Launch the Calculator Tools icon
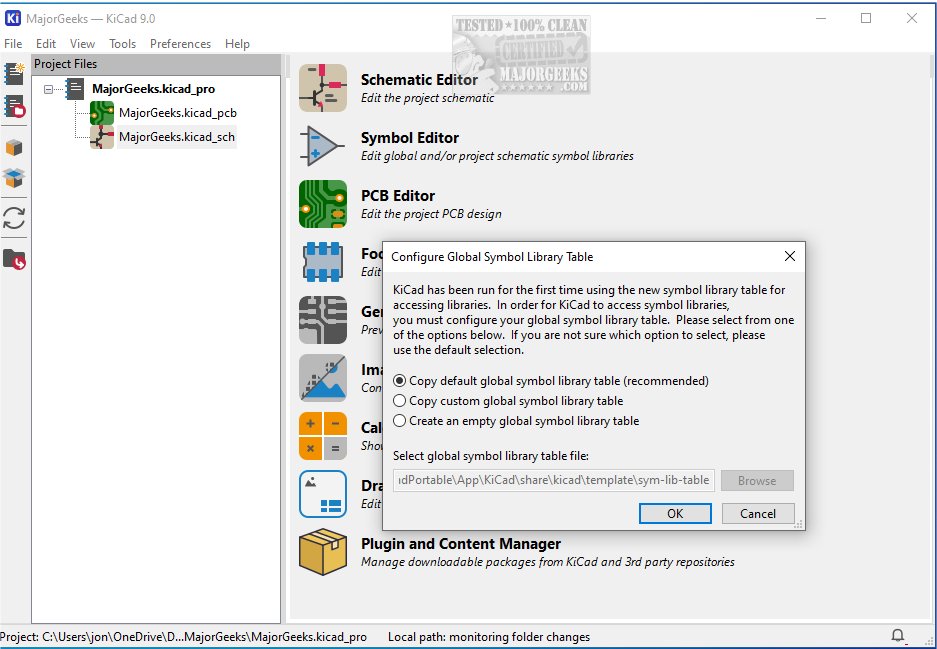 click(323, 436)
